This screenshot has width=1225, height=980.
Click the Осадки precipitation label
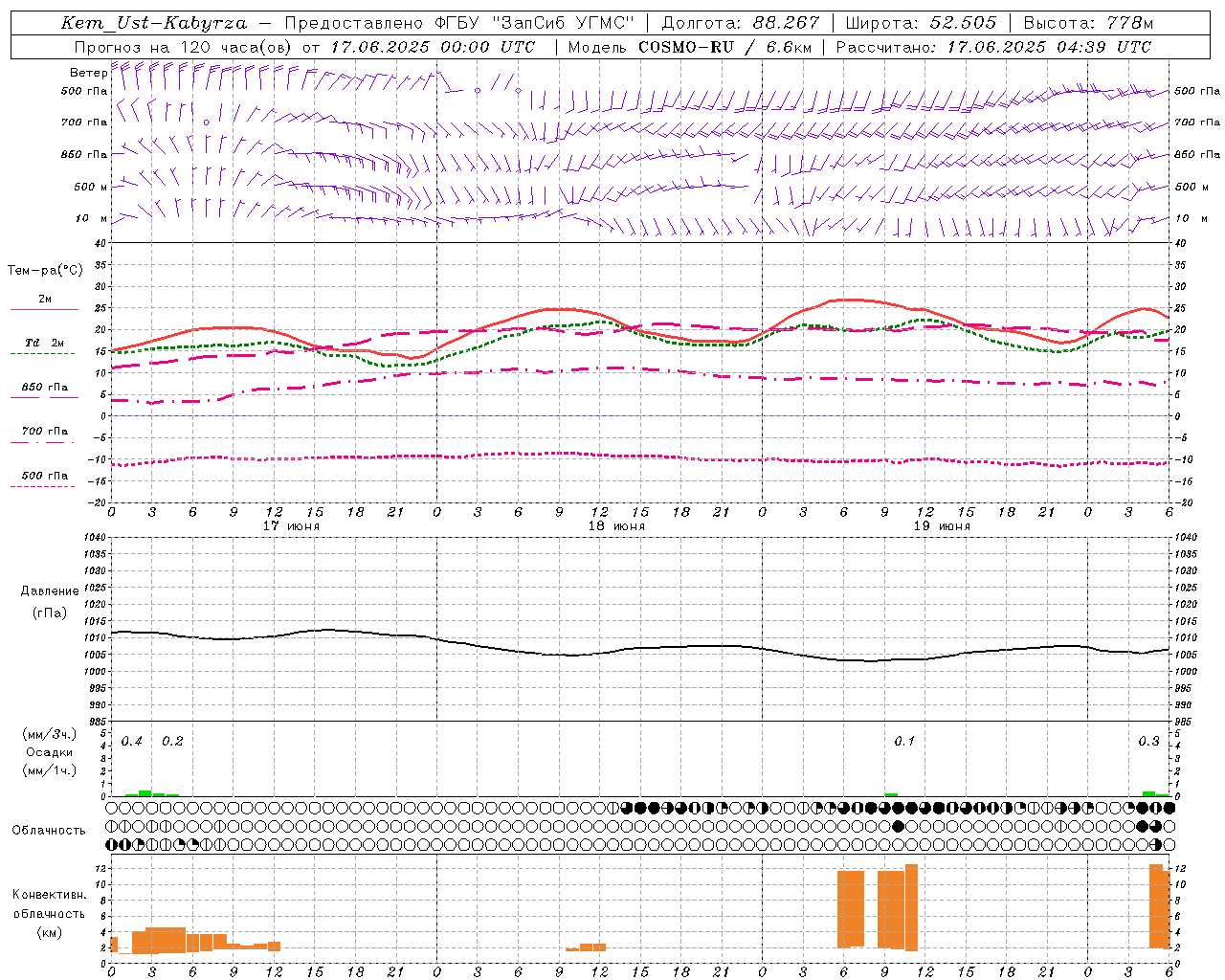coord(50,752)
